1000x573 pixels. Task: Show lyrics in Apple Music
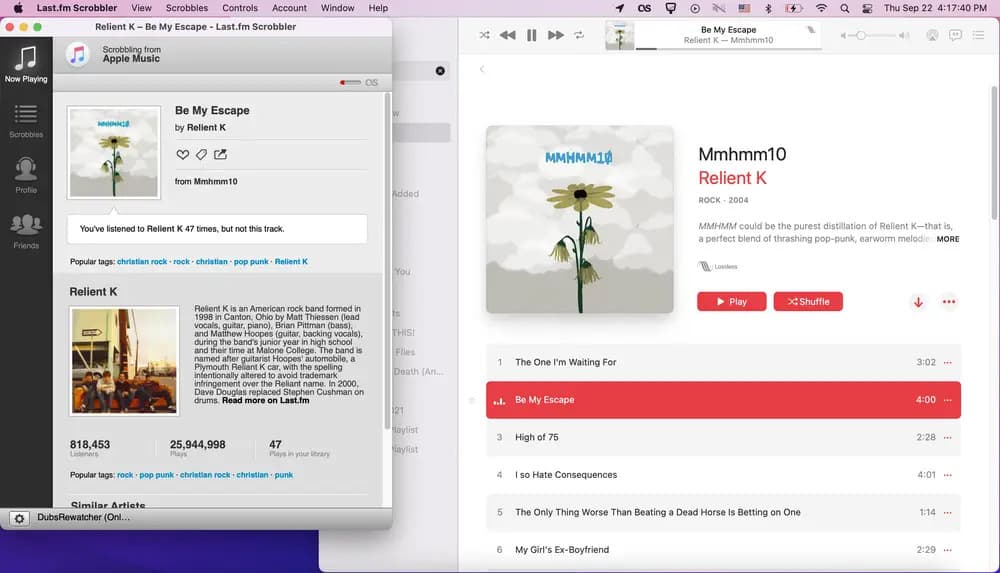click(x=955, y=35)
